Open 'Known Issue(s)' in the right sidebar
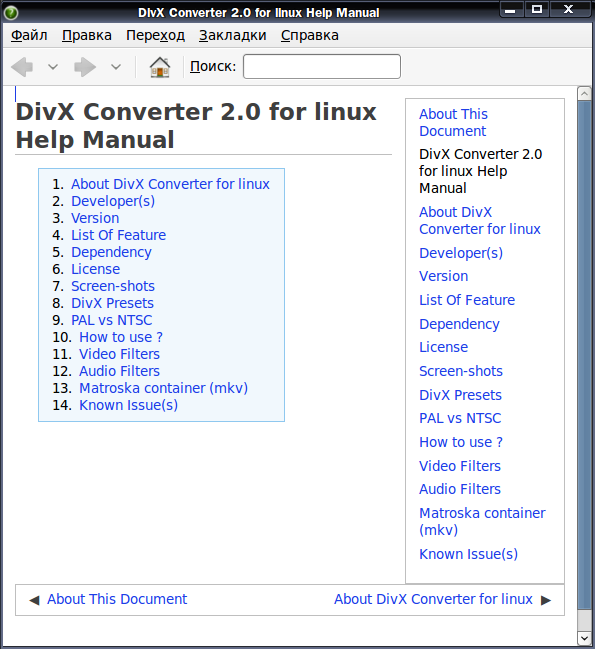Image resolution: width=595 pixels, height=649 pixels. tap(468, 554)
